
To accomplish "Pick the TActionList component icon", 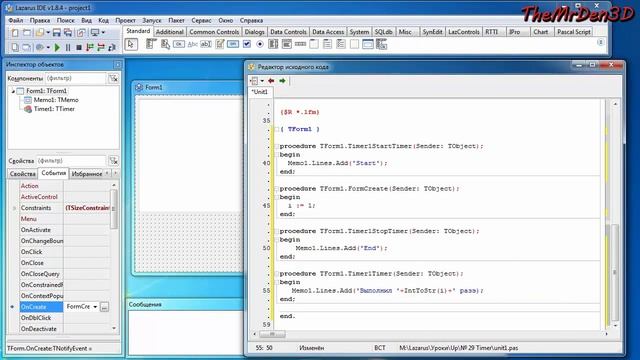I will coord(381,44).
